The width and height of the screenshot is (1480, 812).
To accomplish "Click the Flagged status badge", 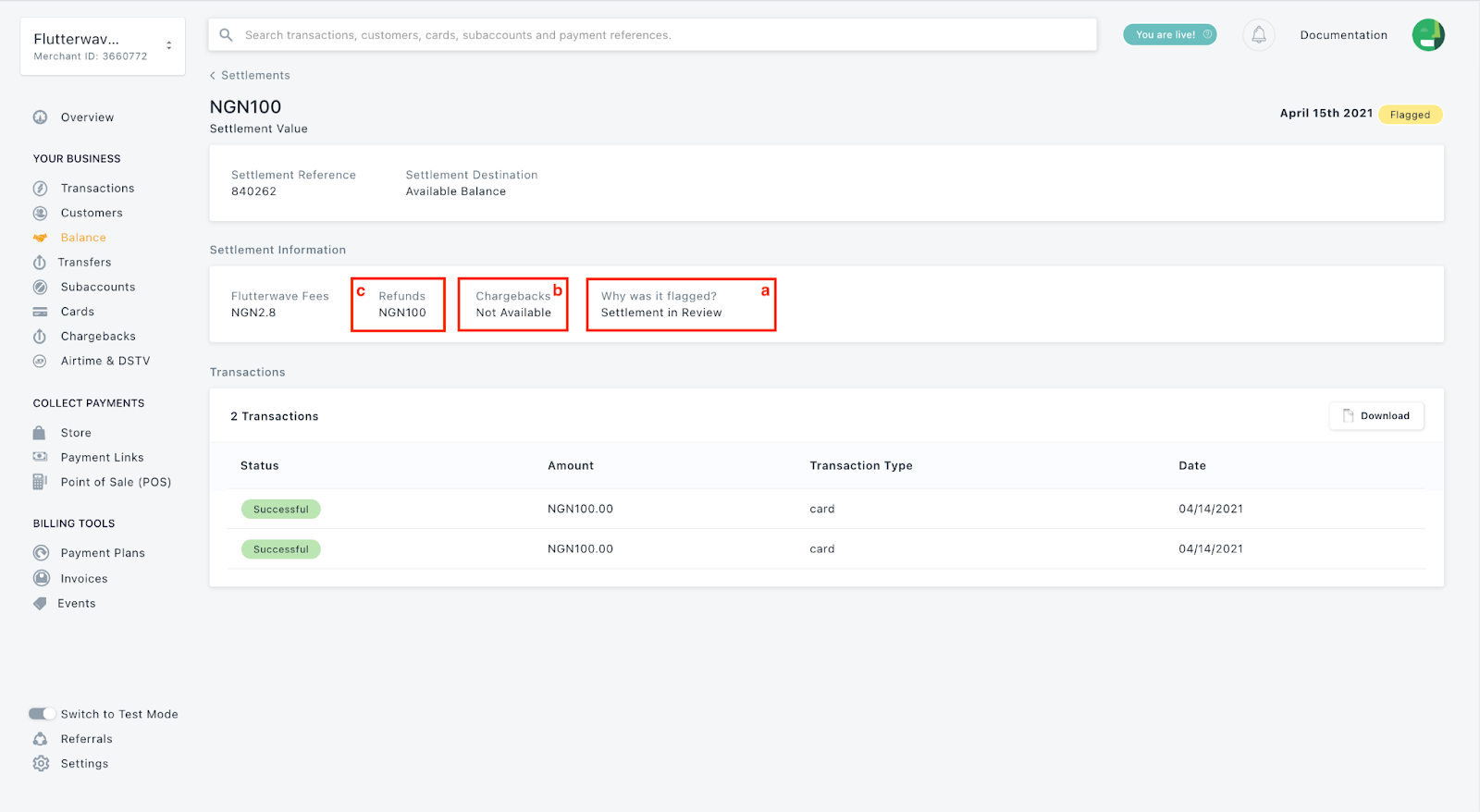I will pyautogui.click(x=1411, y=115).
